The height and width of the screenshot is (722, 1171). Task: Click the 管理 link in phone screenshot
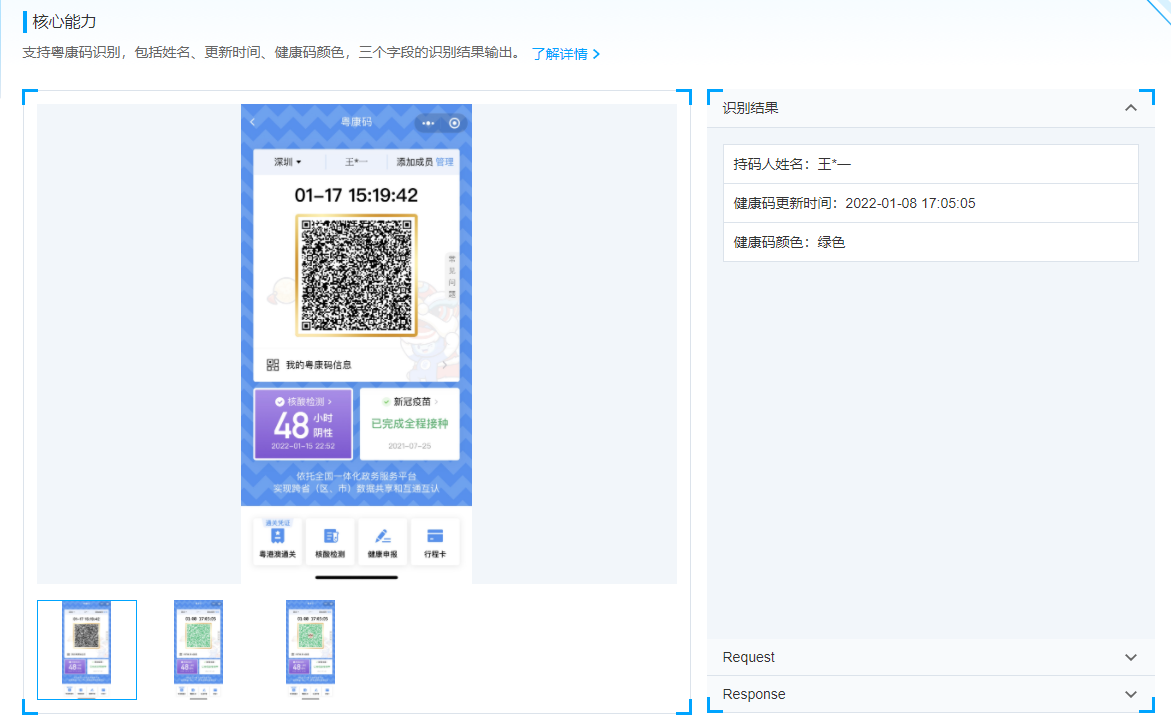click(444, 162)
